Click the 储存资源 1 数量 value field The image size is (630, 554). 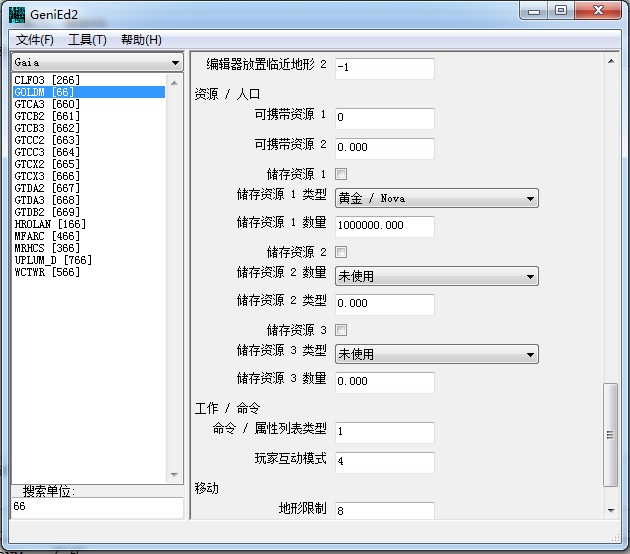click(x=384, y=225)
